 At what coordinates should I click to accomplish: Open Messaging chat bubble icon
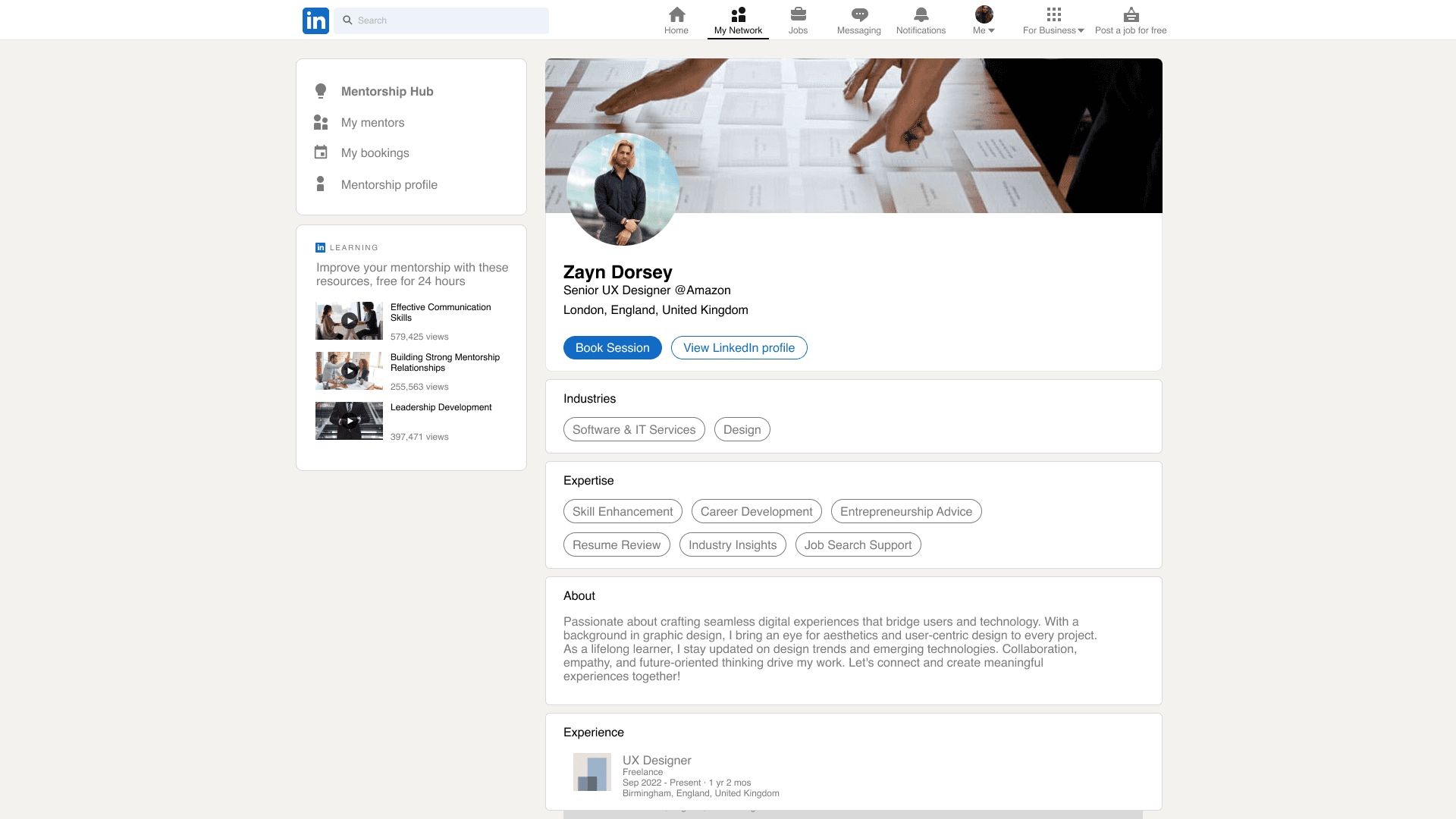(858, 14)
